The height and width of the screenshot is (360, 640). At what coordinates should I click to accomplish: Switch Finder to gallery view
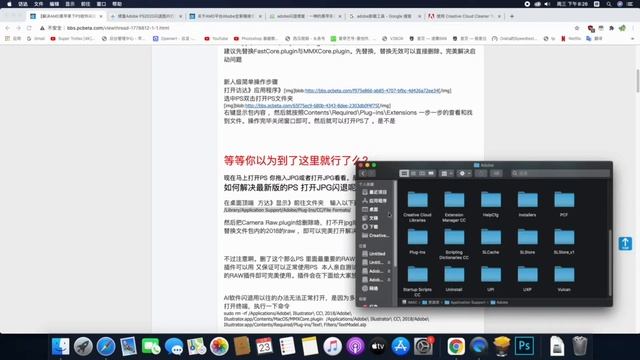coord(431,173)
